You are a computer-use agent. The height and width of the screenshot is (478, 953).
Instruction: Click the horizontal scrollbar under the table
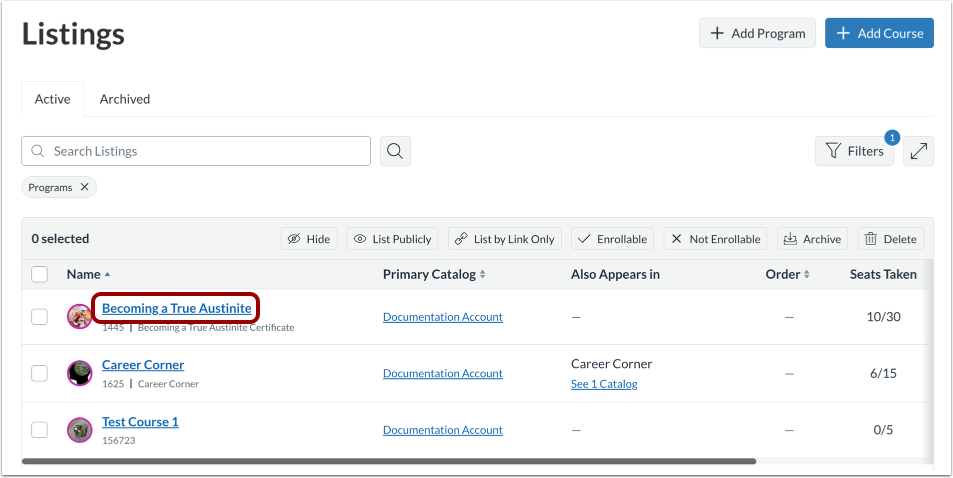[x=389, y=462]
